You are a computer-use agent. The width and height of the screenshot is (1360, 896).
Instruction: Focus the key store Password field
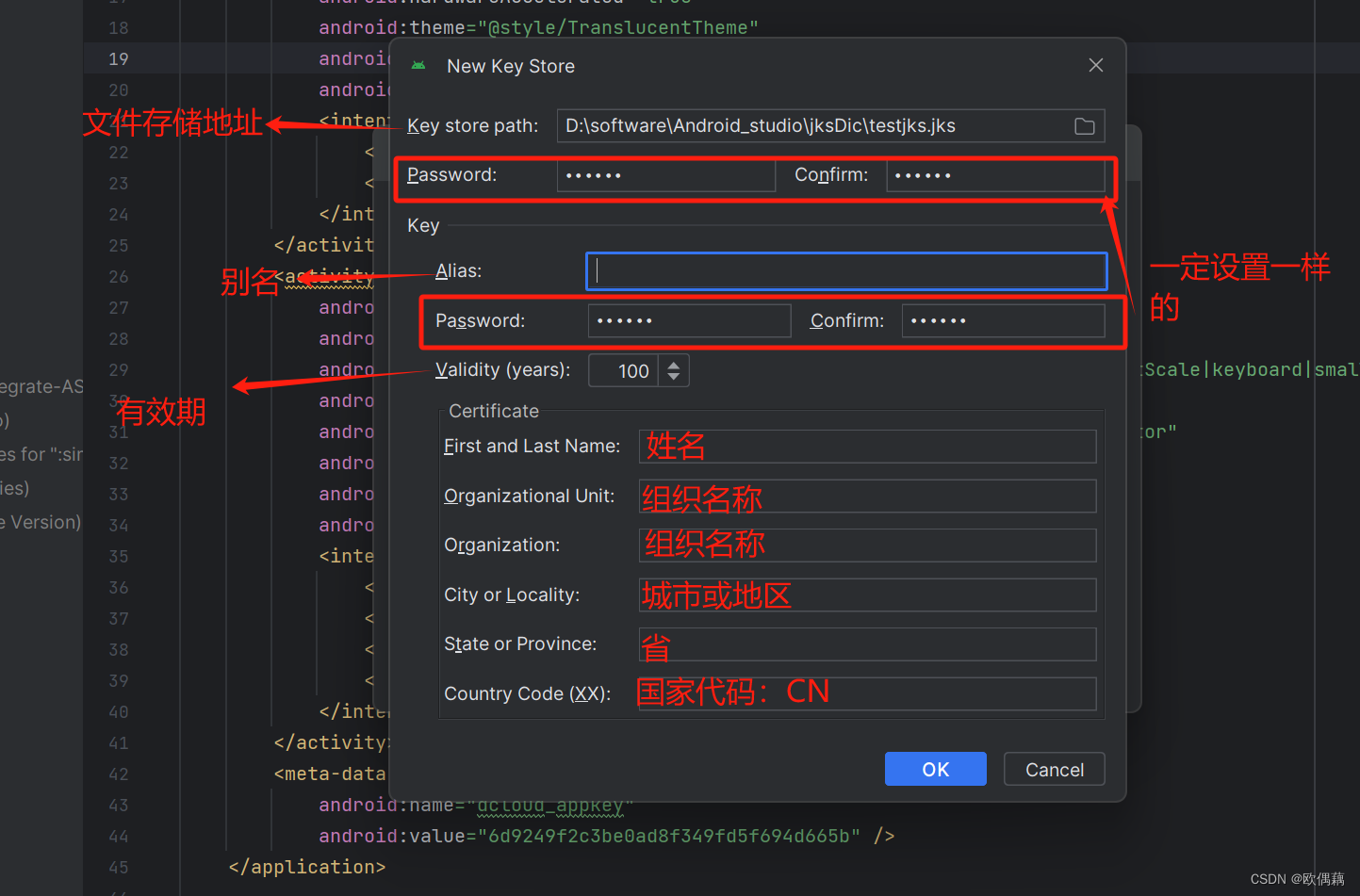(665, 175)
